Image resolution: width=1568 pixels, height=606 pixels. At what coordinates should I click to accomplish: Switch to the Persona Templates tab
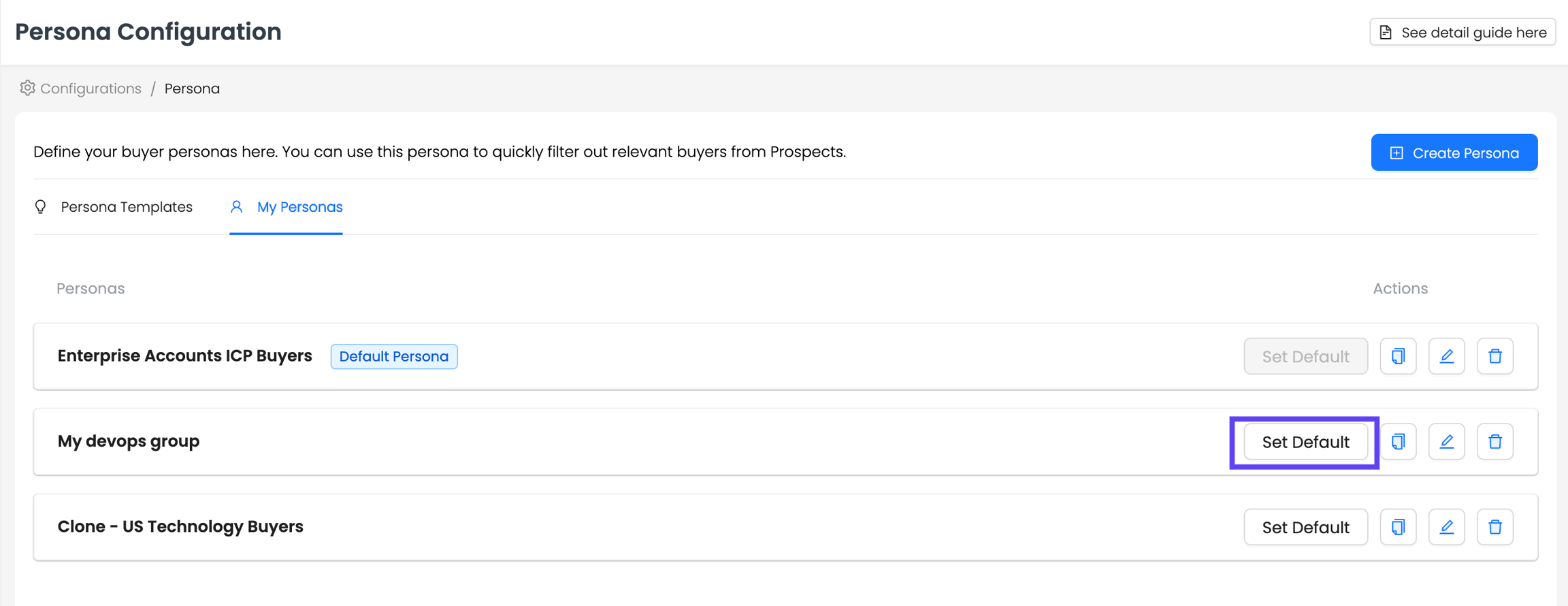[127, 207]
